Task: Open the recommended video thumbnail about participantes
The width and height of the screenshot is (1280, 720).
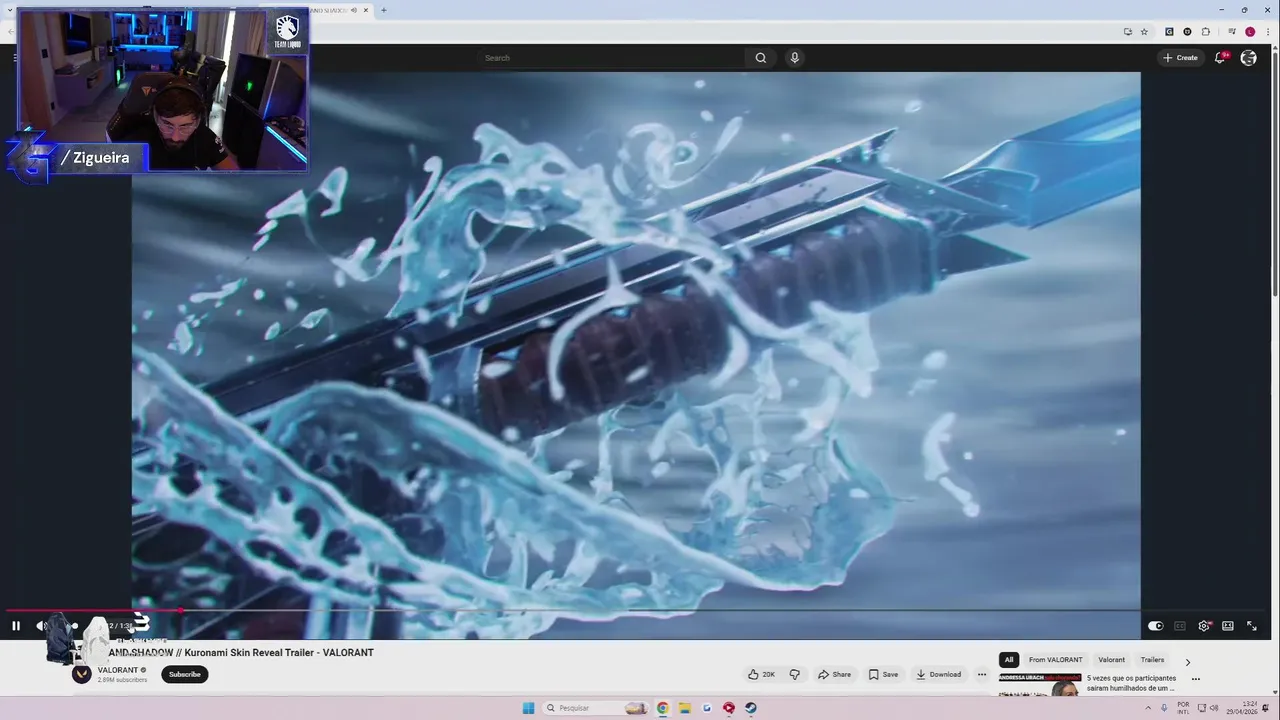Action: click(1040, 685)
